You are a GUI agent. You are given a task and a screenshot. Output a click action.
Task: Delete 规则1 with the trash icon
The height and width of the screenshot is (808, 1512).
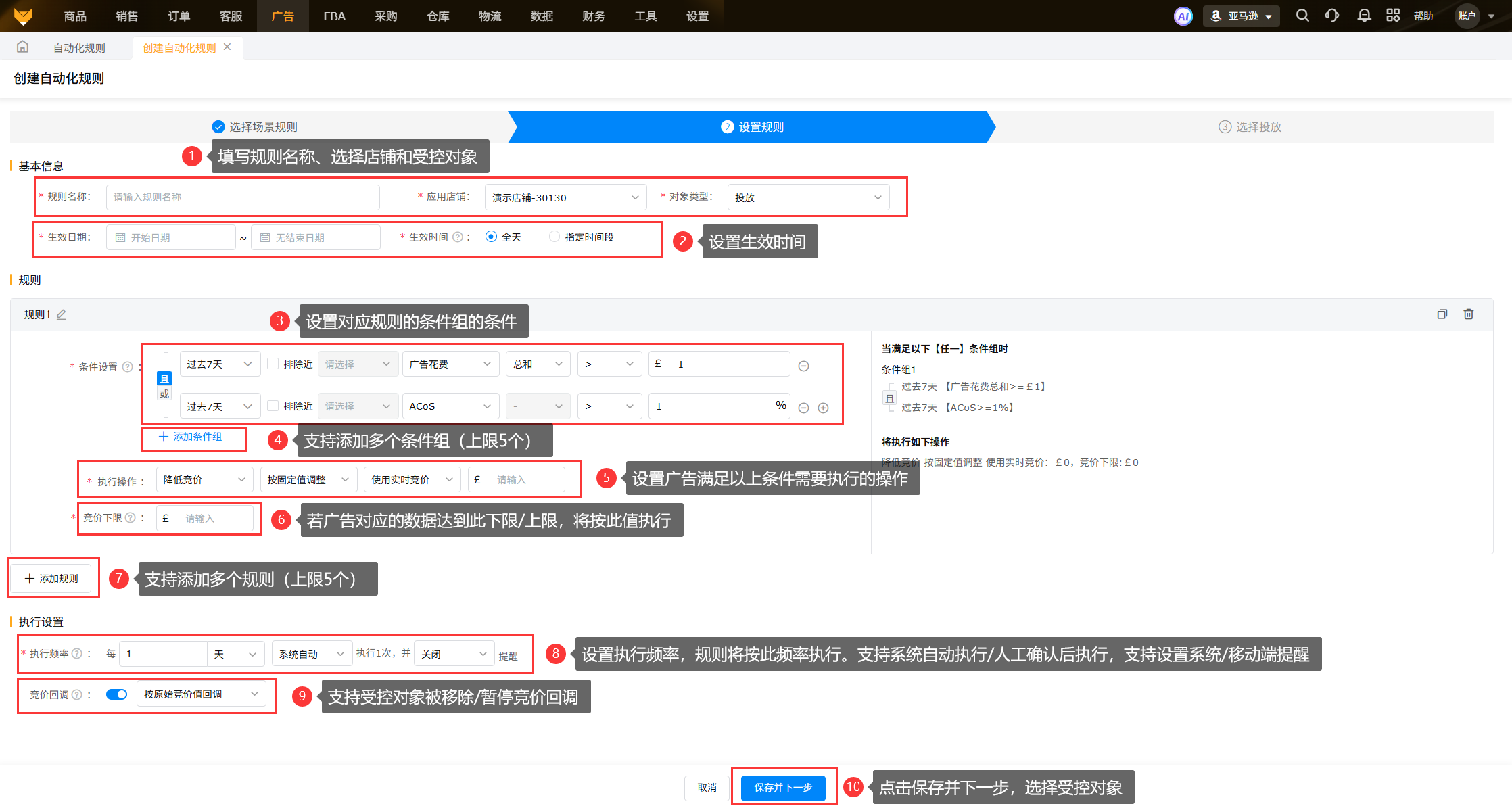pyautogui.click(x=1468, y=314)
